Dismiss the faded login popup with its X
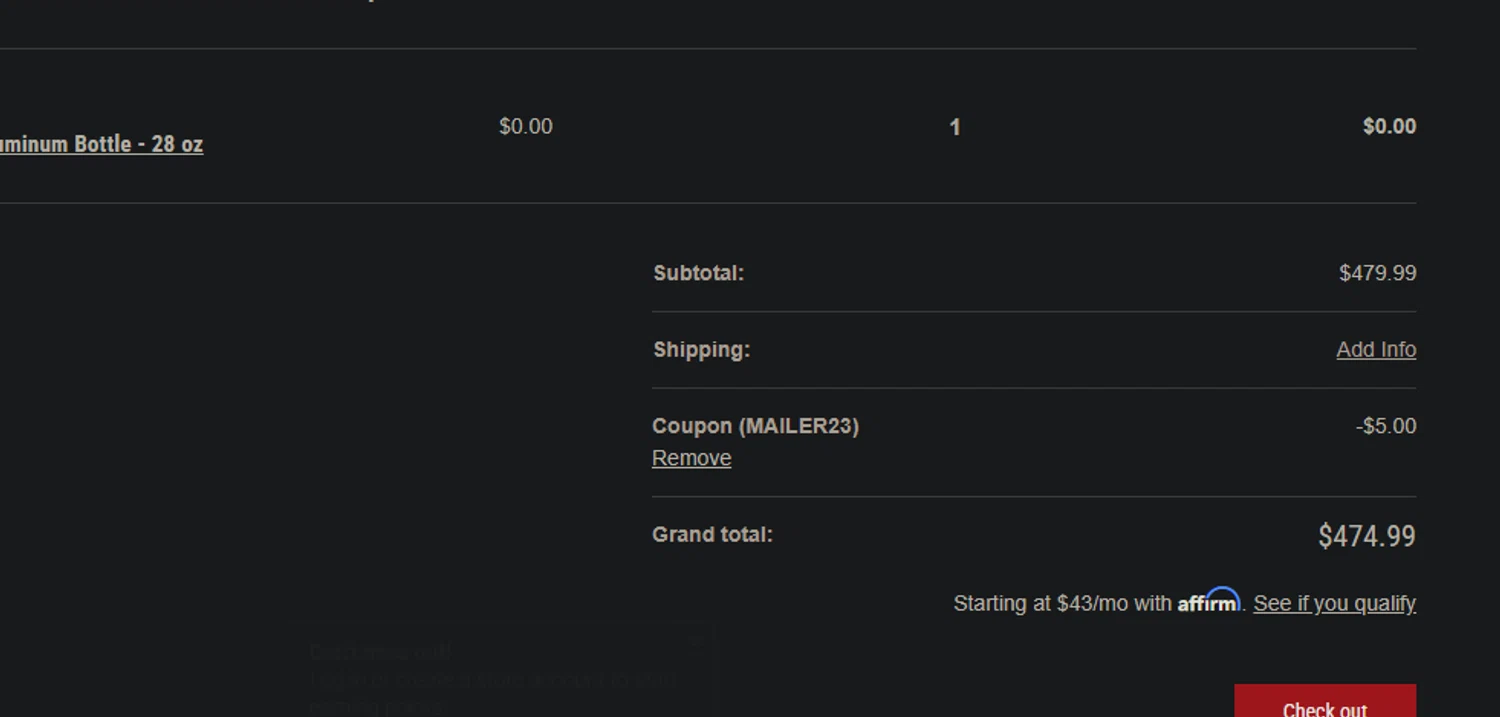The height and width of the screenshot is (717, 1500). (697, 641)
